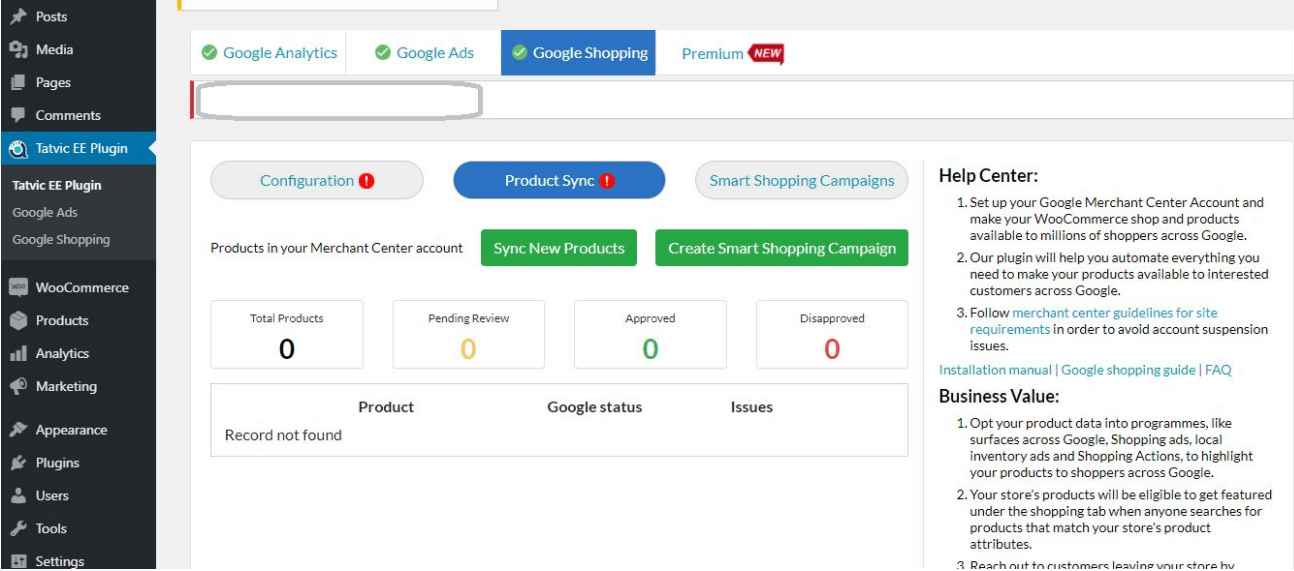Click green checkmark on Google Analytics tab
The width and height of the screenshot is (1294, 571).
pyautogui.click(x=209, y=53)
